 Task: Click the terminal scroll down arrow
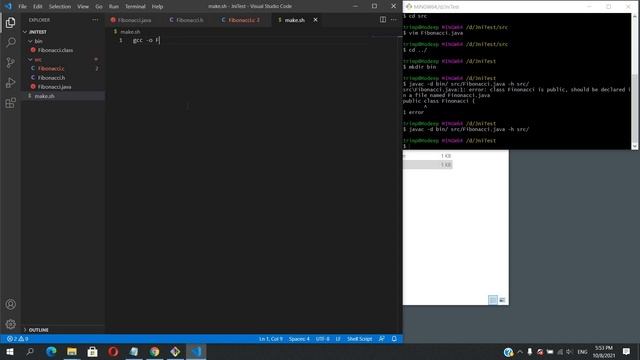click(x=635, y=146)
